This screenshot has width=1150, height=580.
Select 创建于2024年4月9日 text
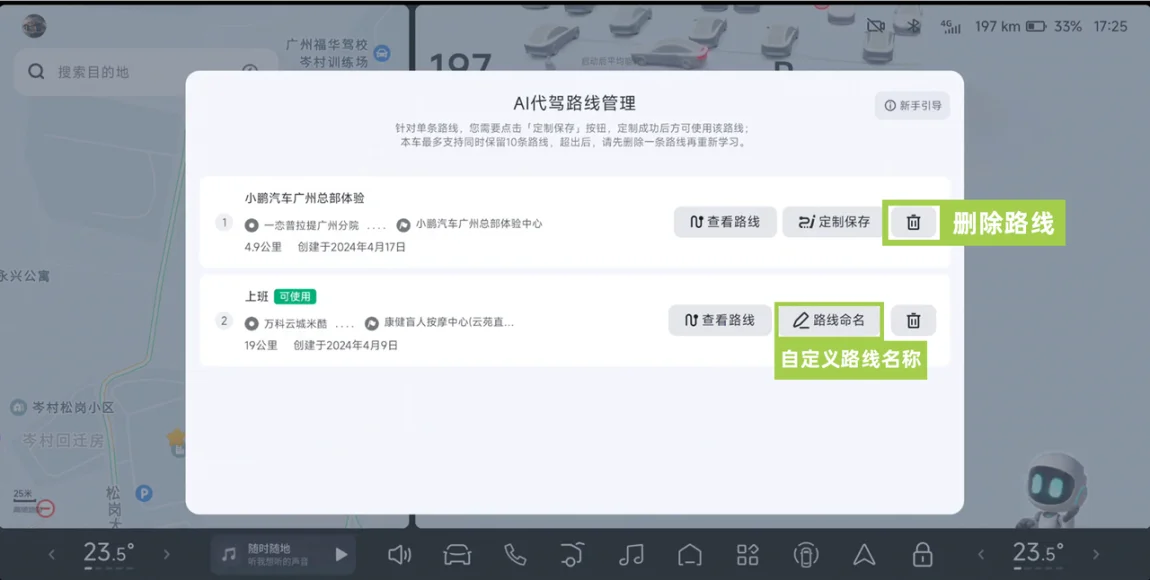point(345,345)
